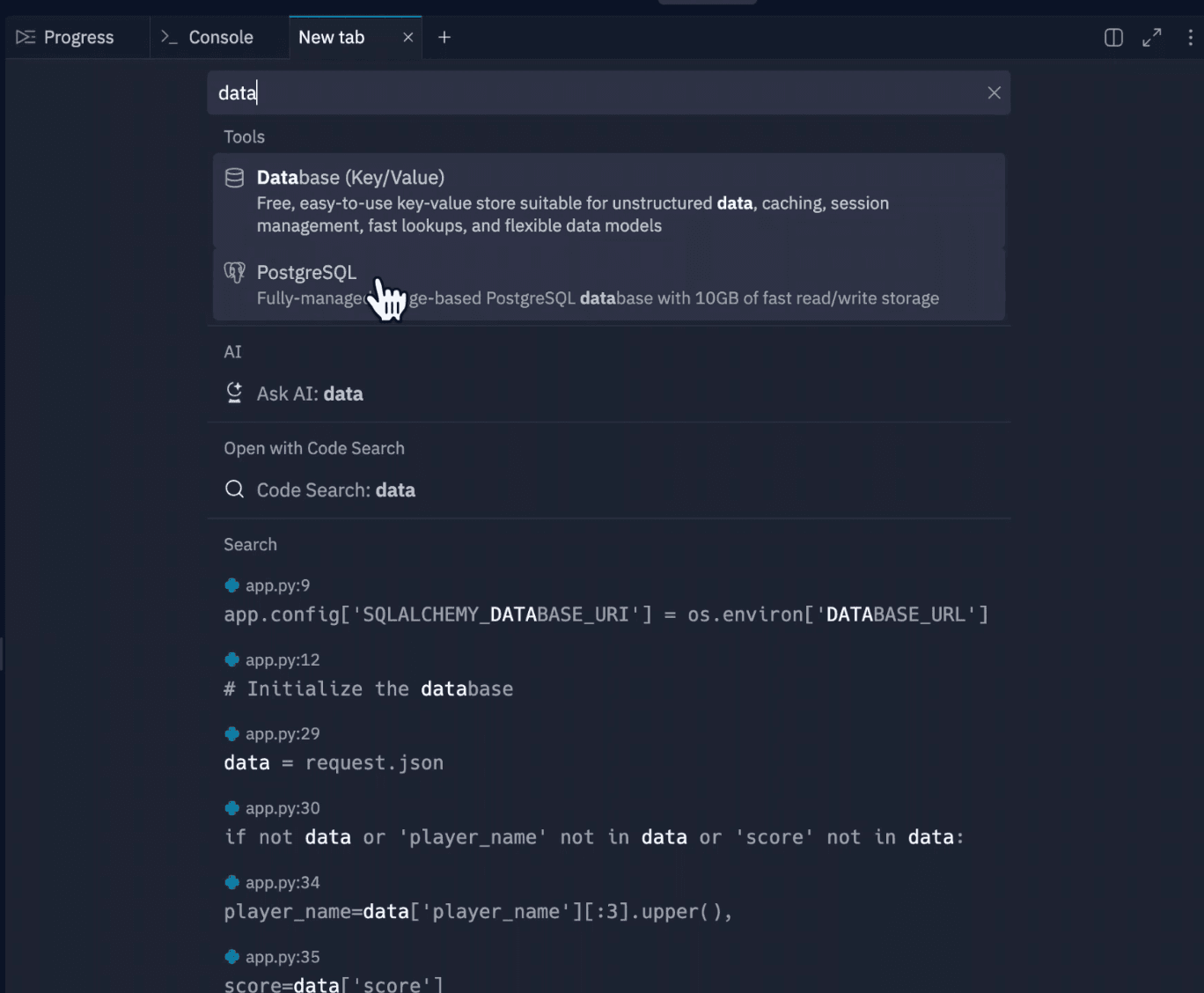The image size is (1204, 993).
Task: Click the Code Search magnifier icon
Action: [234, 489]
